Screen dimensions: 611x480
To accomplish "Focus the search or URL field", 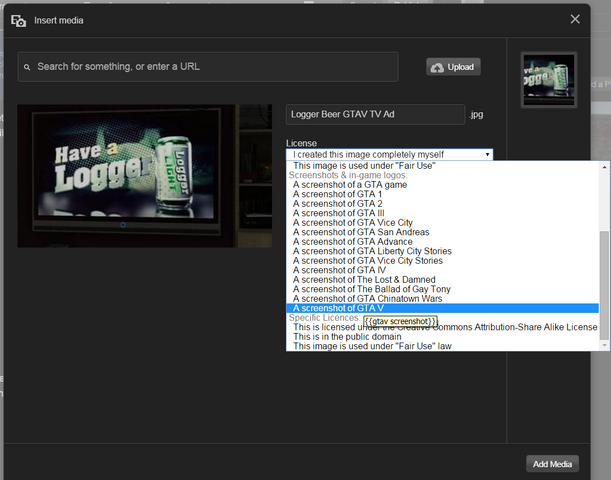I will coord(208,67).
